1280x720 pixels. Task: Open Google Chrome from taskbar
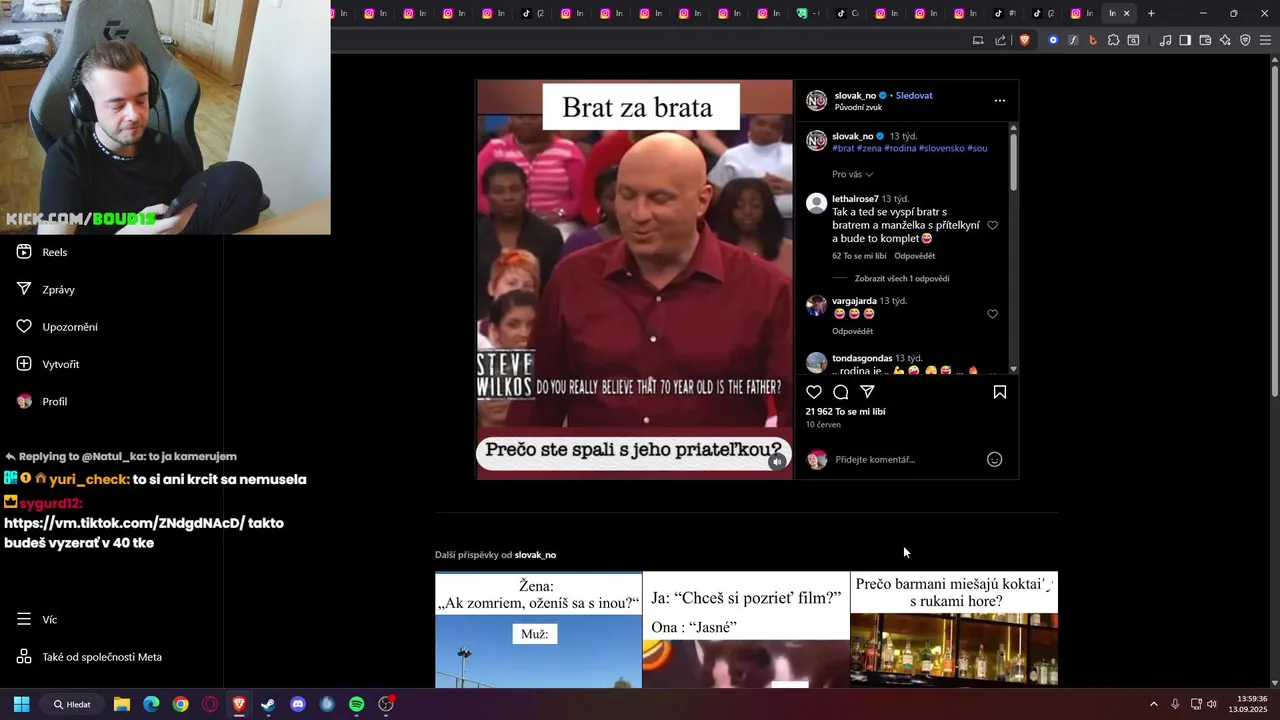click(x=180, y=704)
